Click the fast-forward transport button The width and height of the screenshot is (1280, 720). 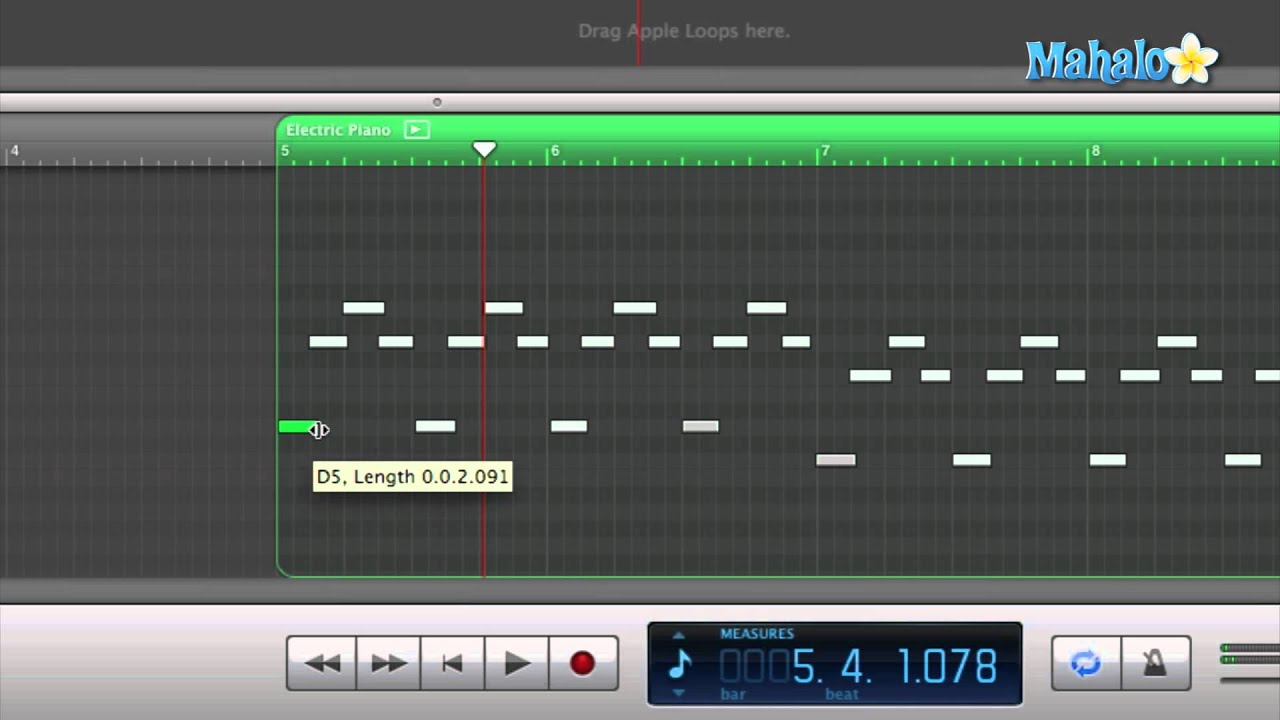[388, 663]
